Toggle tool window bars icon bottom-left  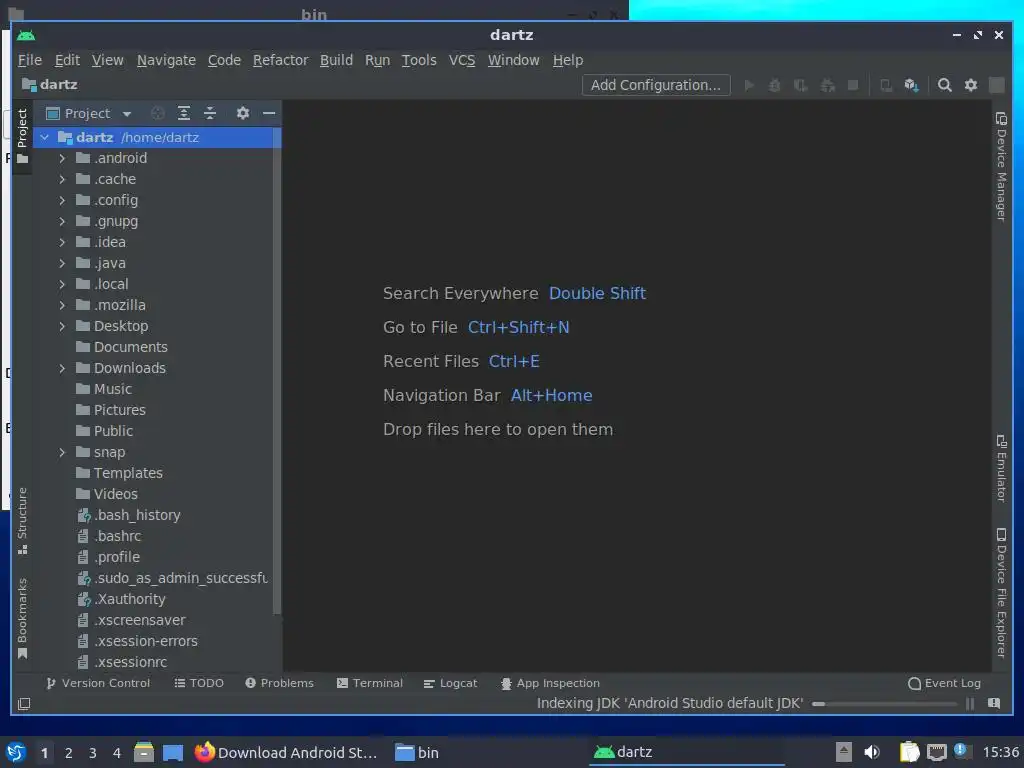tap(24, 703)
